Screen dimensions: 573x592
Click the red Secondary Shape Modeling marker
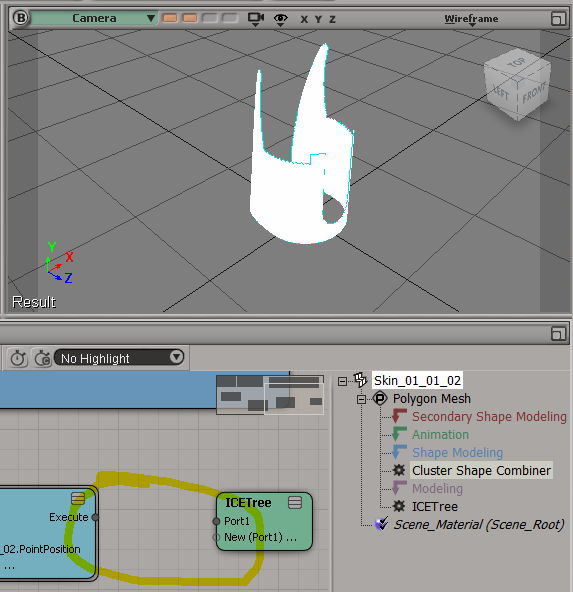coord(399,416)
